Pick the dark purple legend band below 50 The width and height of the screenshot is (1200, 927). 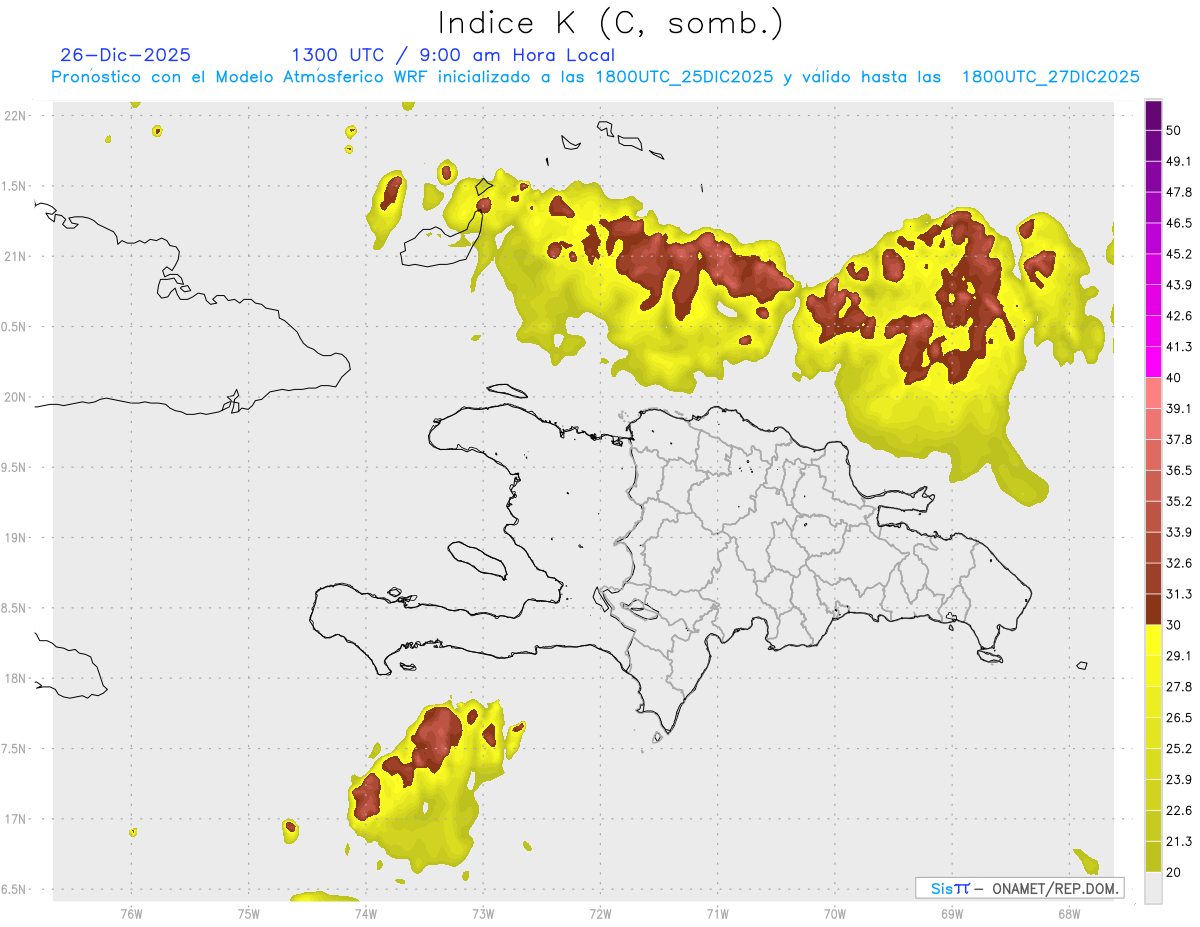point(1153,145)
